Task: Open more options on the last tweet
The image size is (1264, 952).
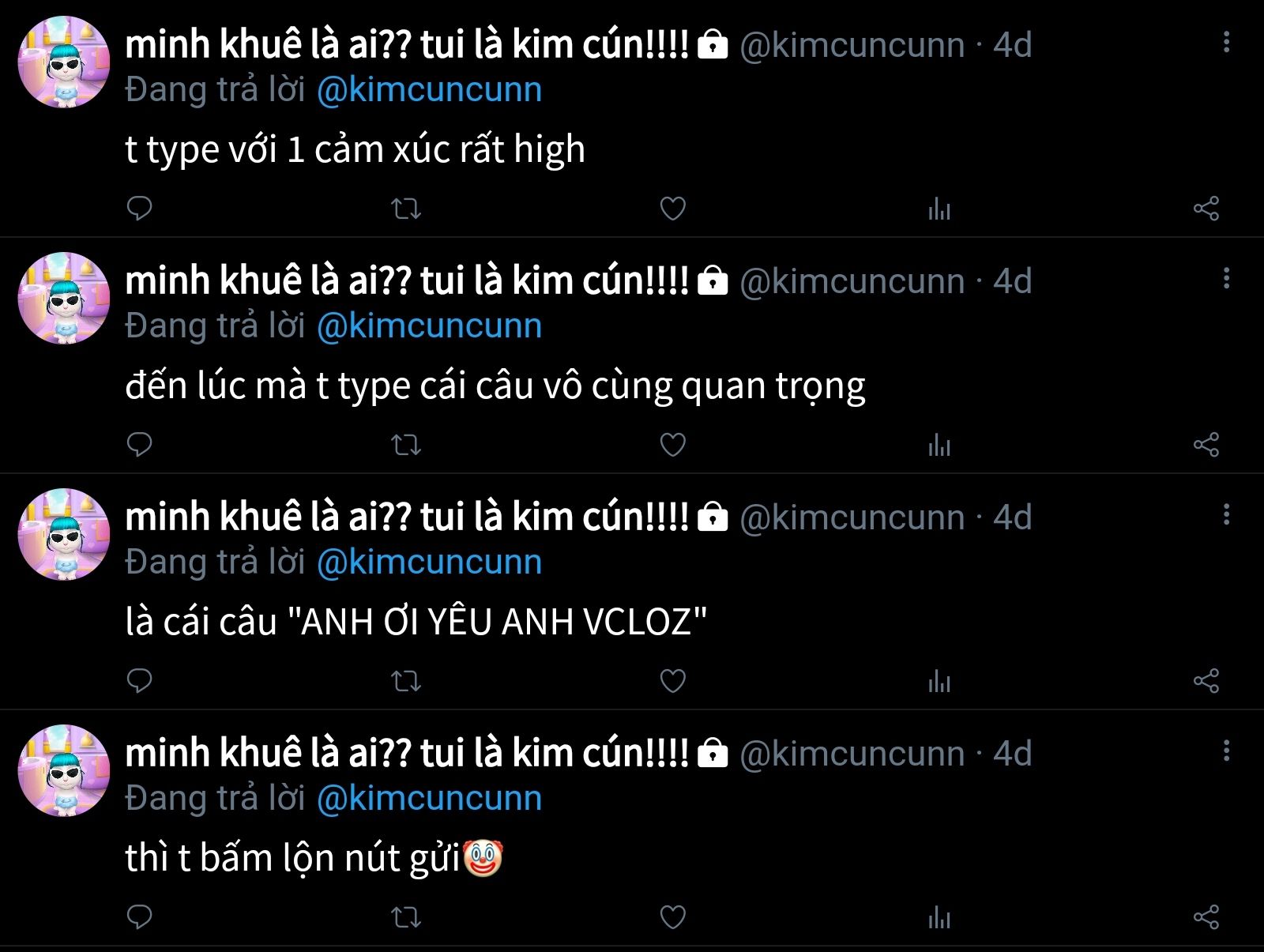Action: [x=1226, y=751]
